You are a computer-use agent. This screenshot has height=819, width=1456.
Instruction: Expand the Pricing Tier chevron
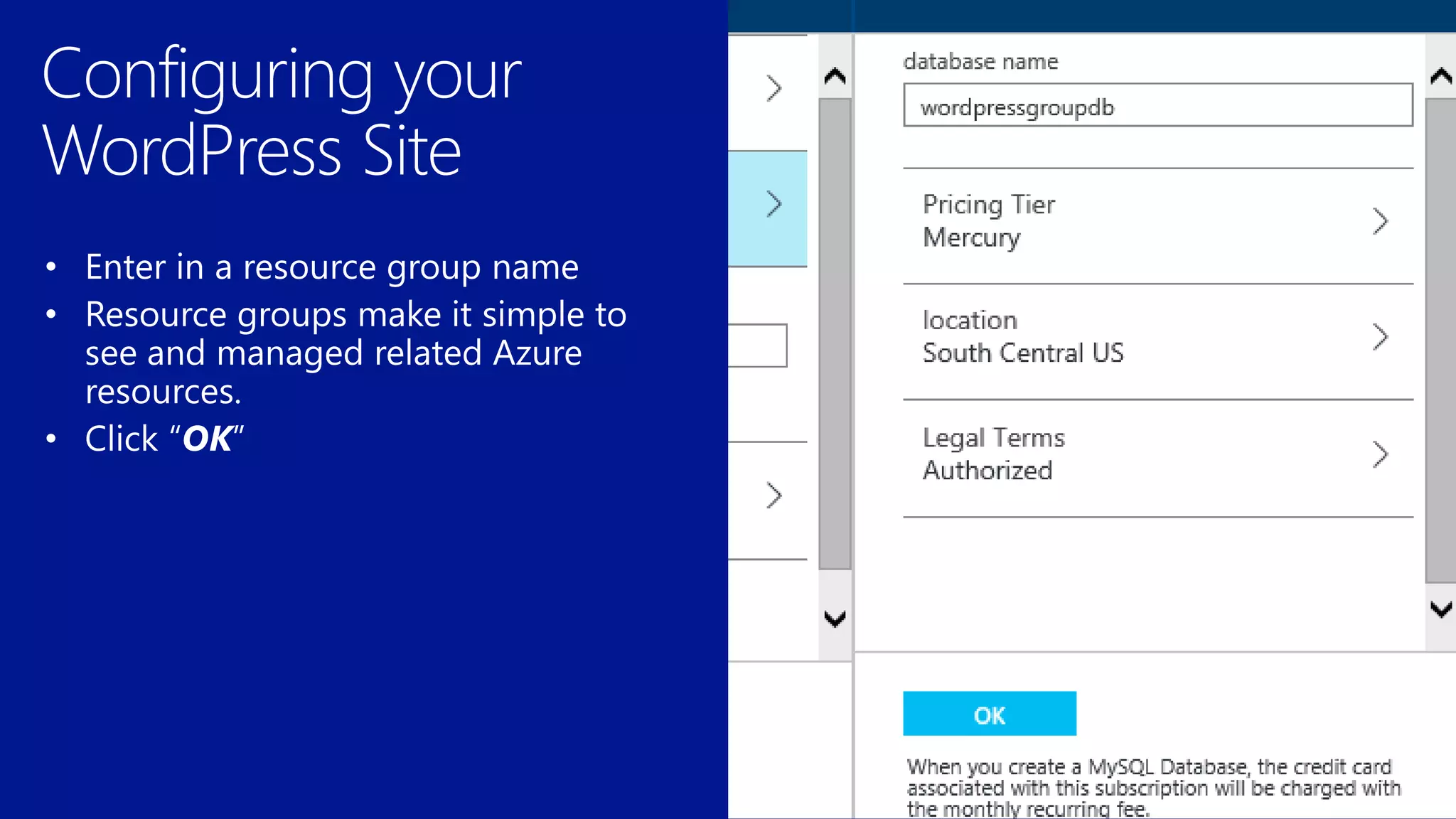(1379, 221)
